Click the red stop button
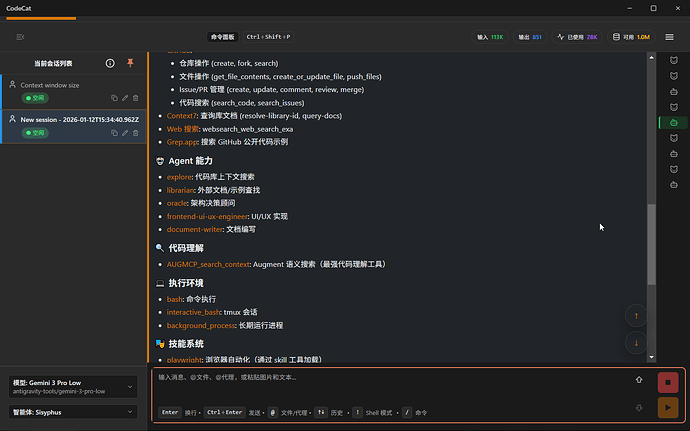 pyautogui.click(x=668, y=382)
